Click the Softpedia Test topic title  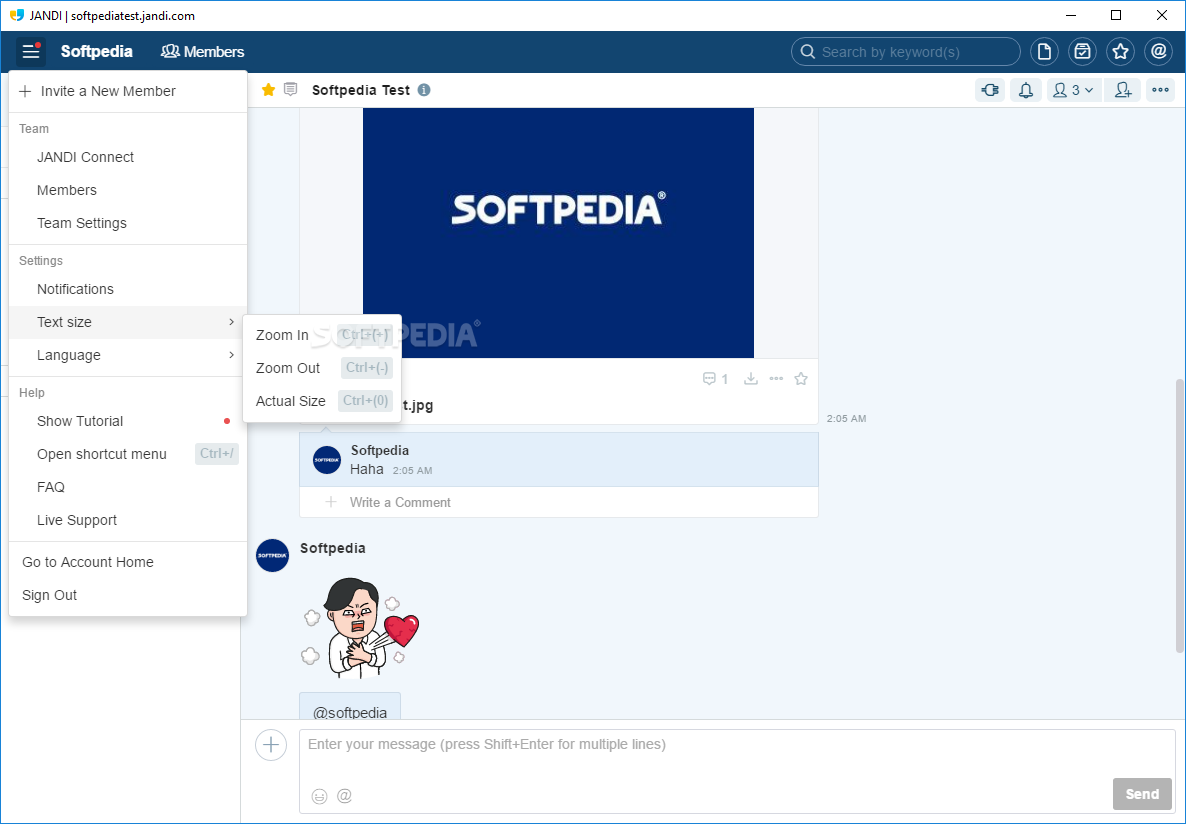point(361,90)
